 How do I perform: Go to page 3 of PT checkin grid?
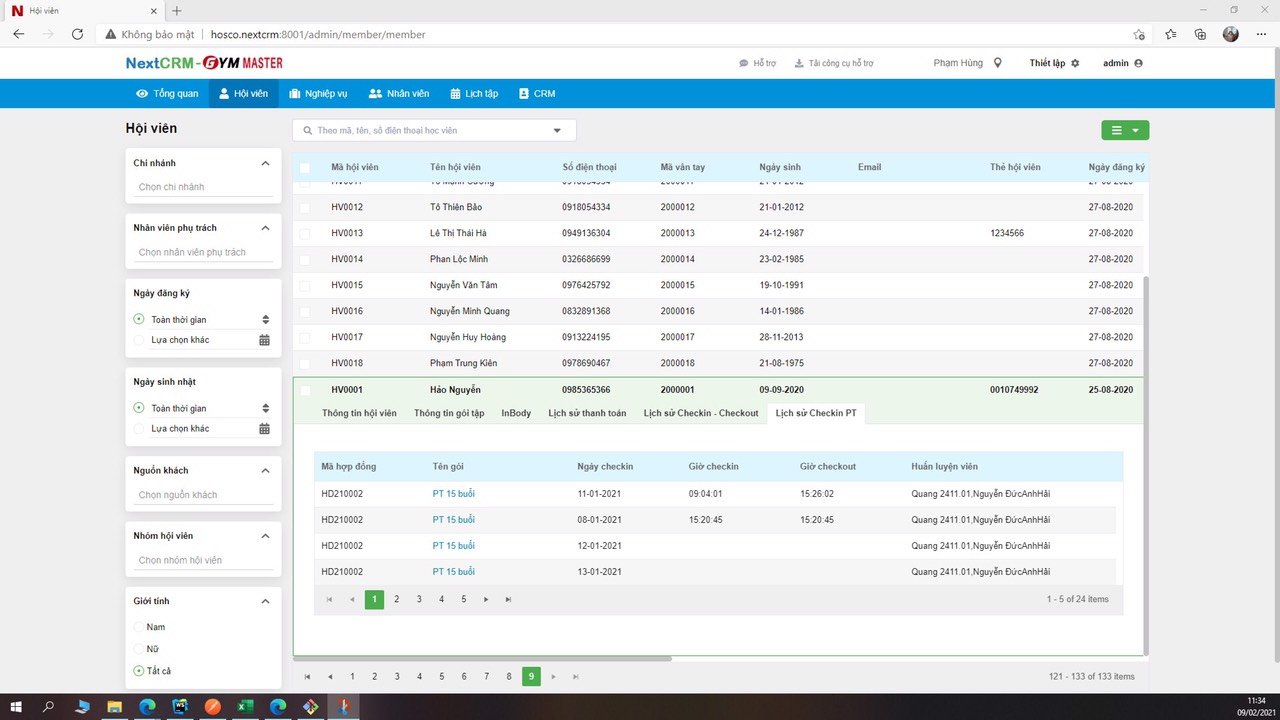pyautogui.click(x=419, y=599)
